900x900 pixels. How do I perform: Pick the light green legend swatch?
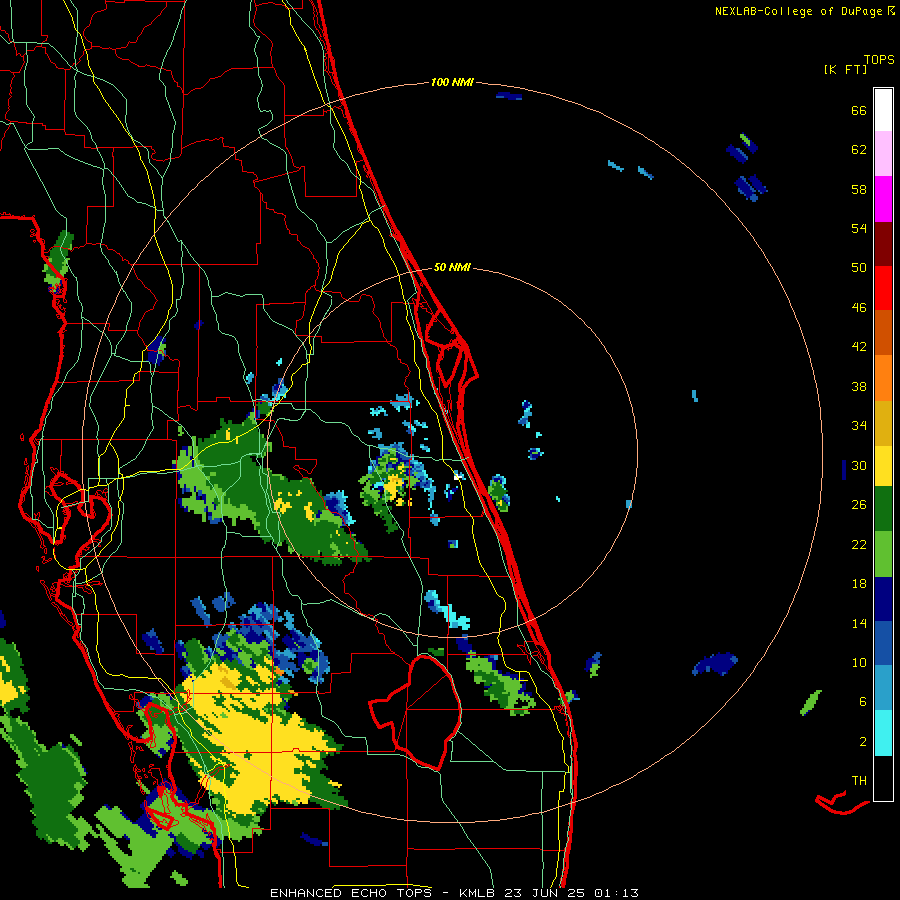(x=883, y=554)
